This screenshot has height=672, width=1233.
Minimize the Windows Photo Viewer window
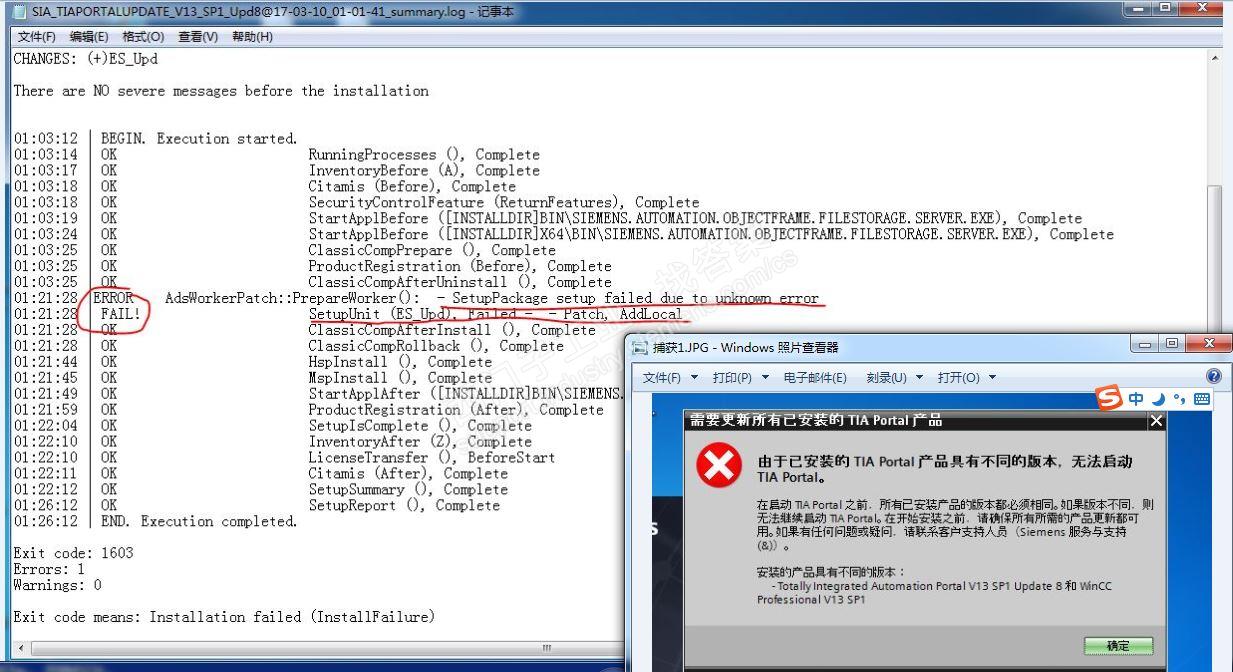point(1145,343)
